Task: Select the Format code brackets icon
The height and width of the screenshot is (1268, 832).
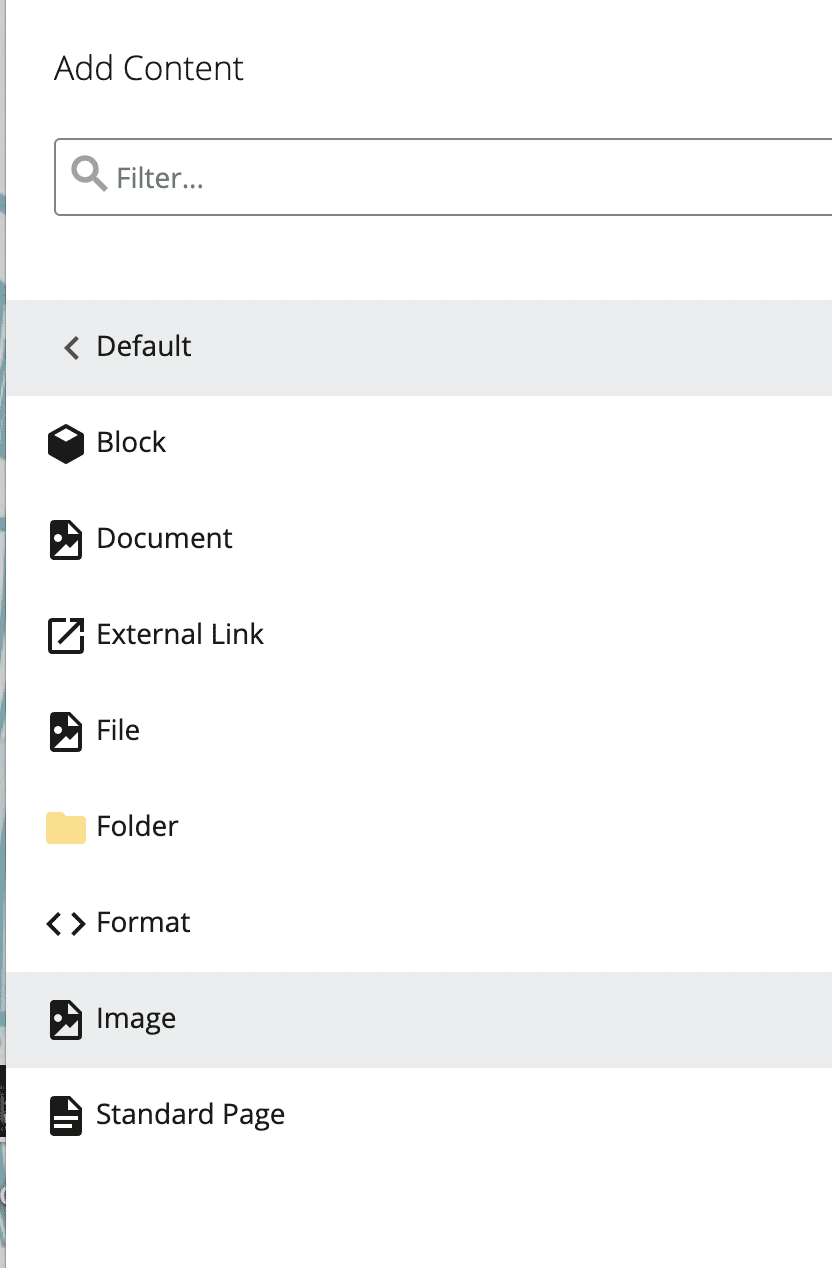Action: [x=64, y=923]
